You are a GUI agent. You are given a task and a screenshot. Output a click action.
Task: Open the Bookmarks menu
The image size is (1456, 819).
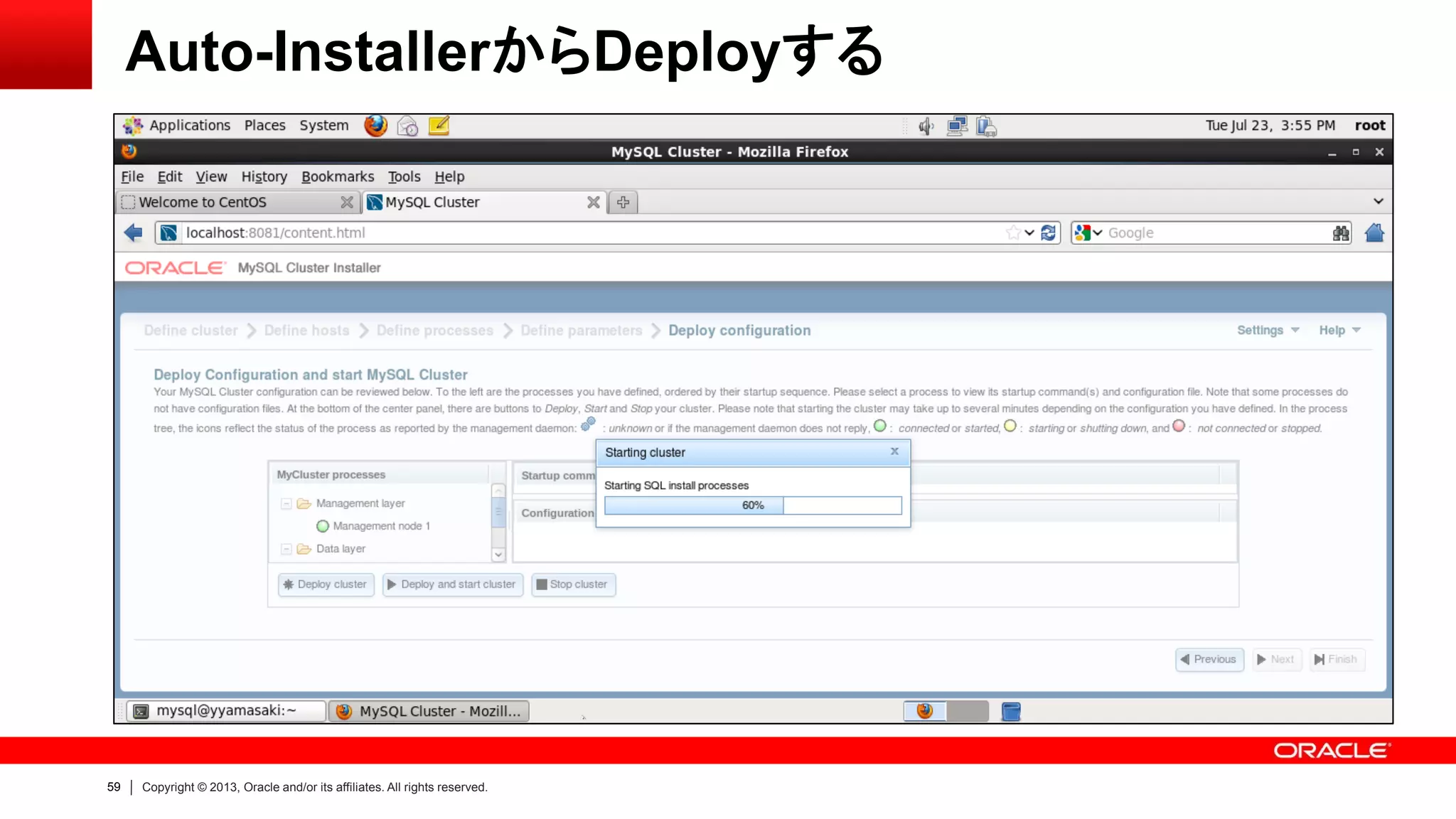tap(338, 176)
